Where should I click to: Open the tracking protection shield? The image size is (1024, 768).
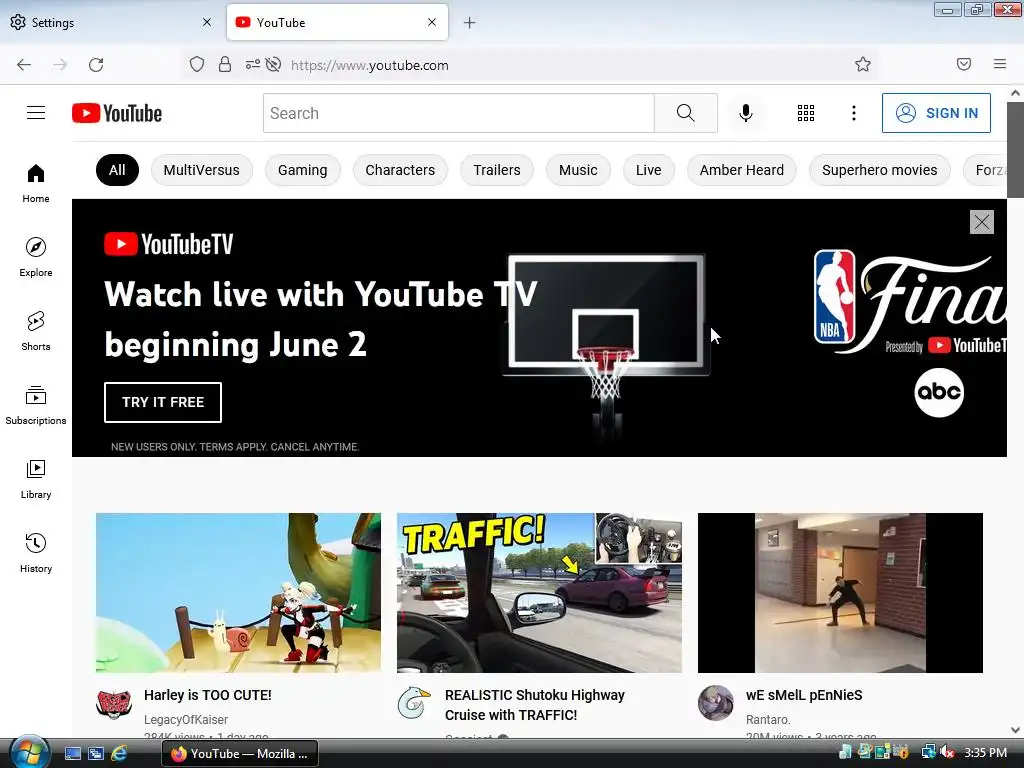pyautogui.click(x=197, y=64)
